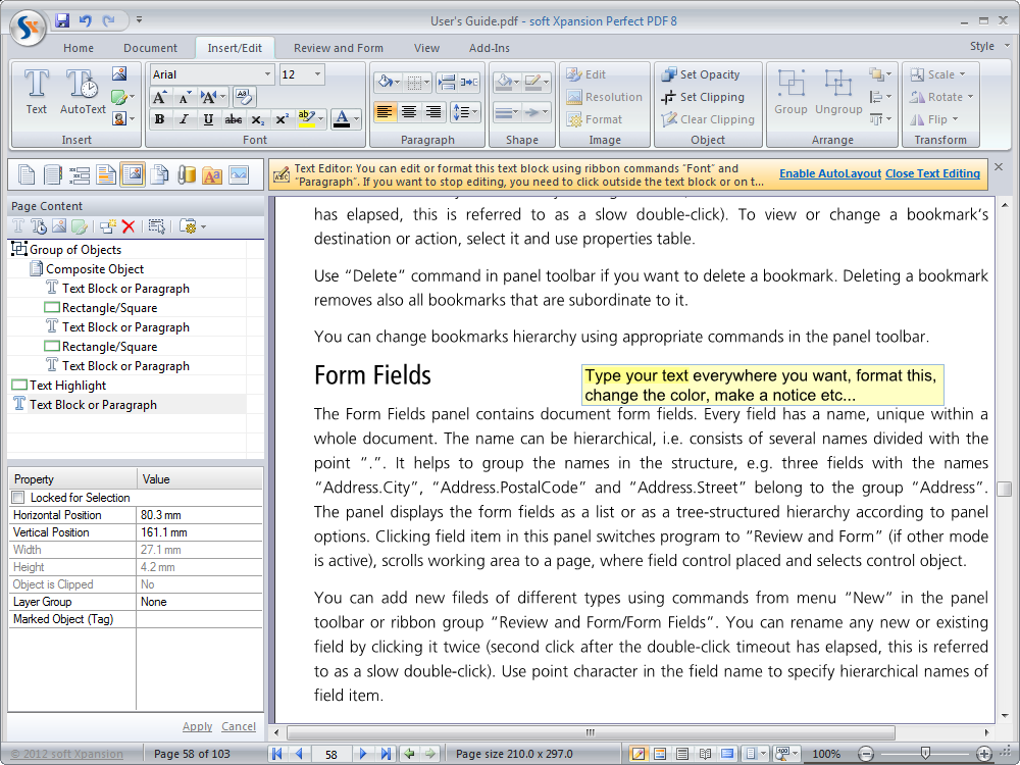The image size is (1020, 765).
Task: Switch to the Review and Form tab
Action: pyautogui.click(x=338, y=48)
